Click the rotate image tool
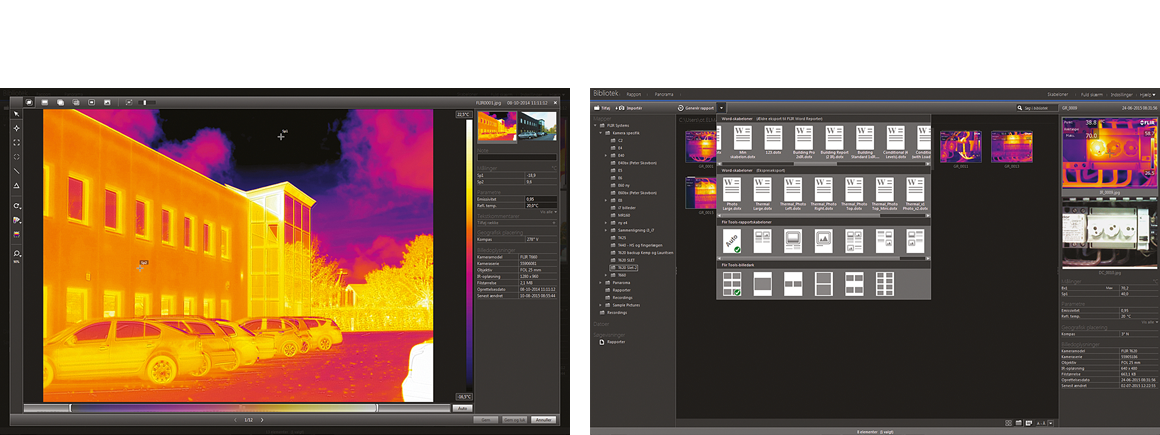 (x=16, y=205)
